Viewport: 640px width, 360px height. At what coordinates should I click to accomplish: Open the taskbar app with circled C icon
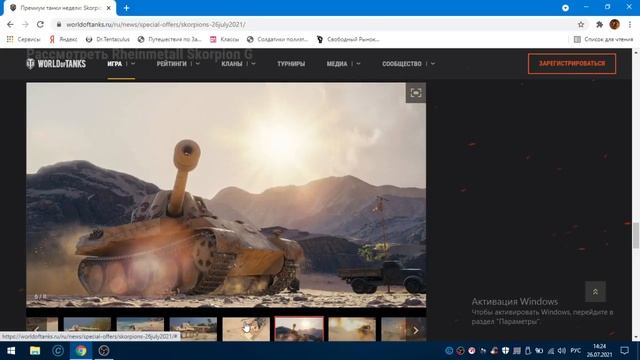pyautogui.click(x=58, y=351)
